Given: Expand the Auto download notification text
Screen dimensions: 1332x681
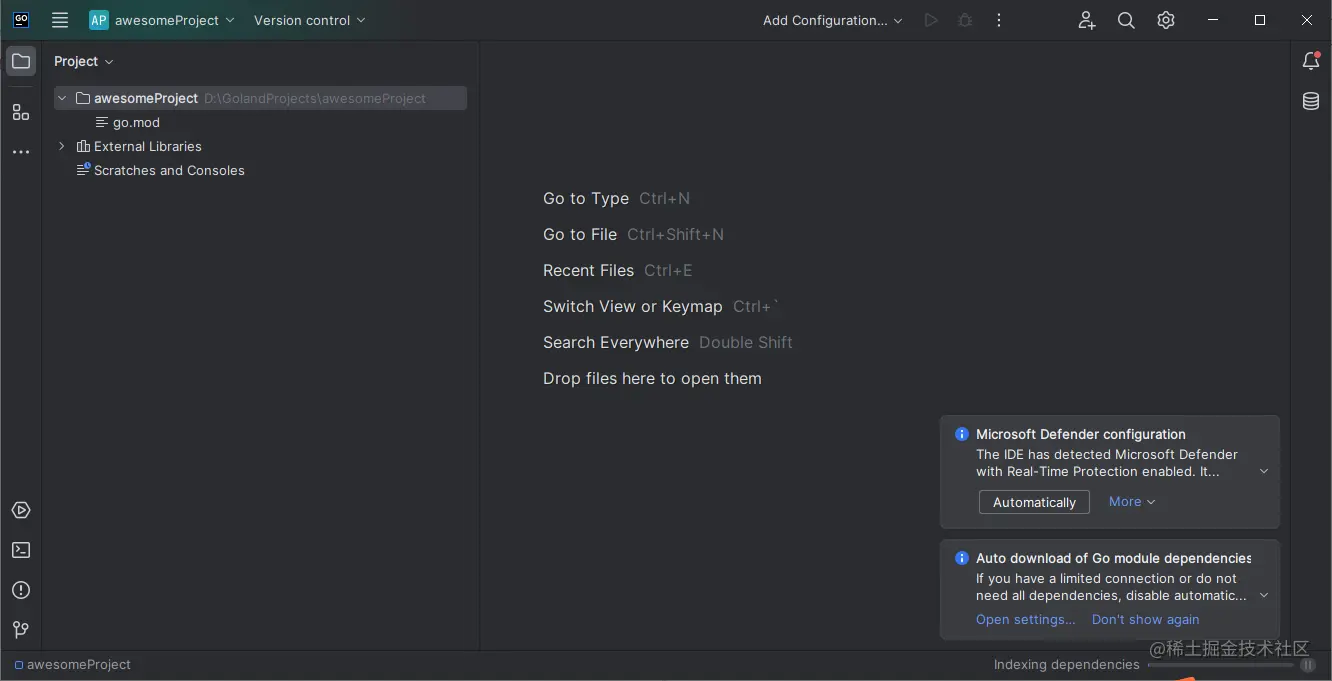Looking at the screenshot, I should point(1264,595).
